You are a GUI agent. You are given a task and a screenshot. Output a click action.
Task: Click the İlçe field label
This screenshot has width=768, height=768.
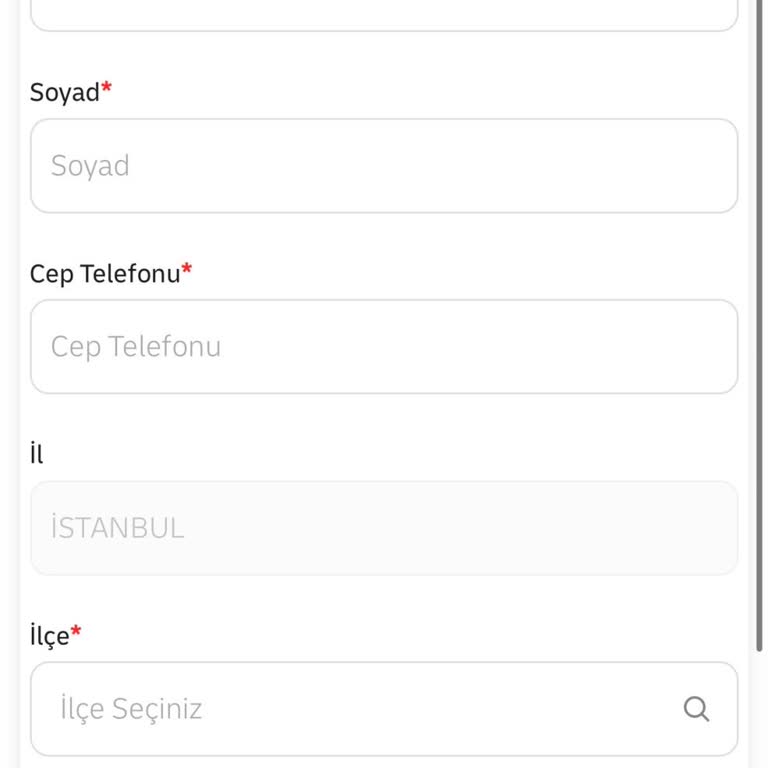point(49,636)
